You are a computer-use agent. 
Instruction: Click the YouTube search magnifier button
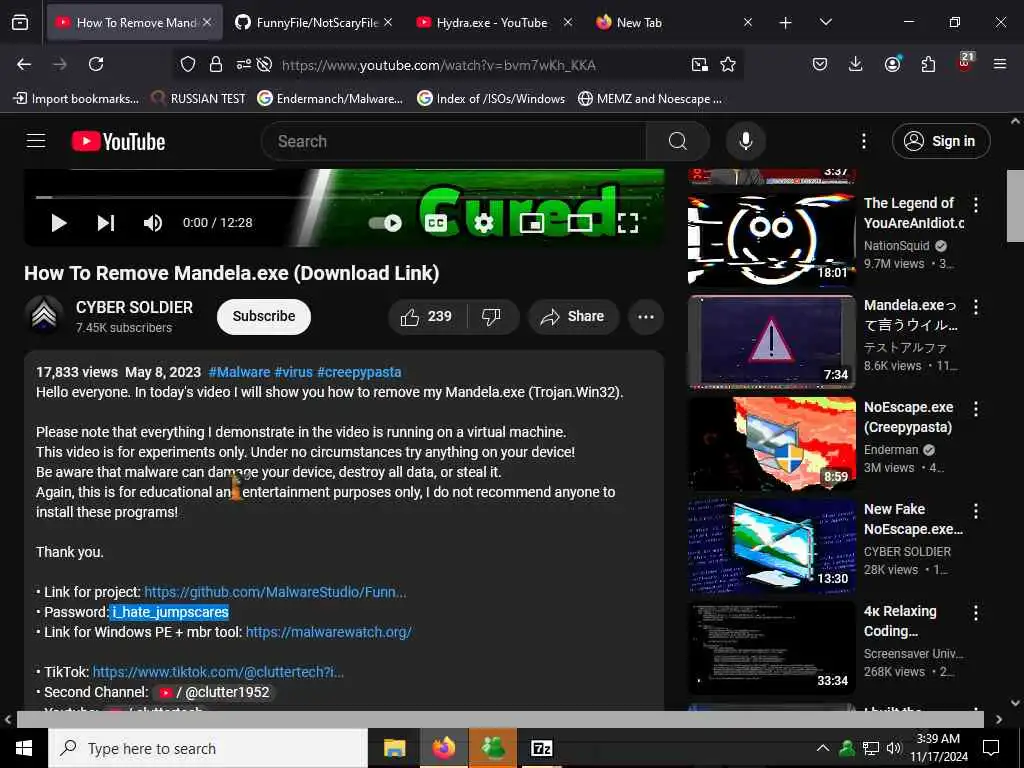678,141
